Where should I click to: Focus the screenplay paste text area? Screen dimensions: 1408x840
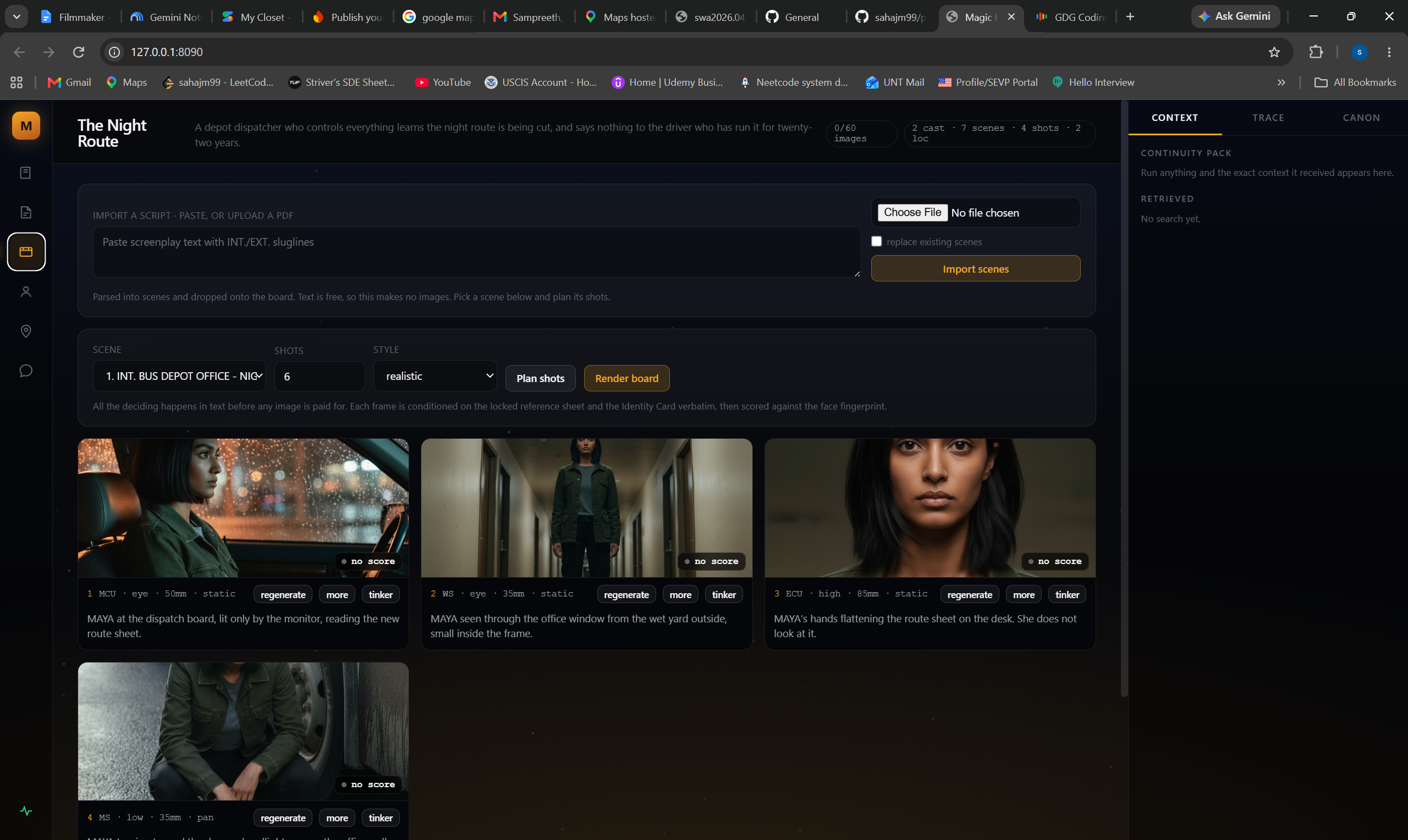[x=476, y=252]
